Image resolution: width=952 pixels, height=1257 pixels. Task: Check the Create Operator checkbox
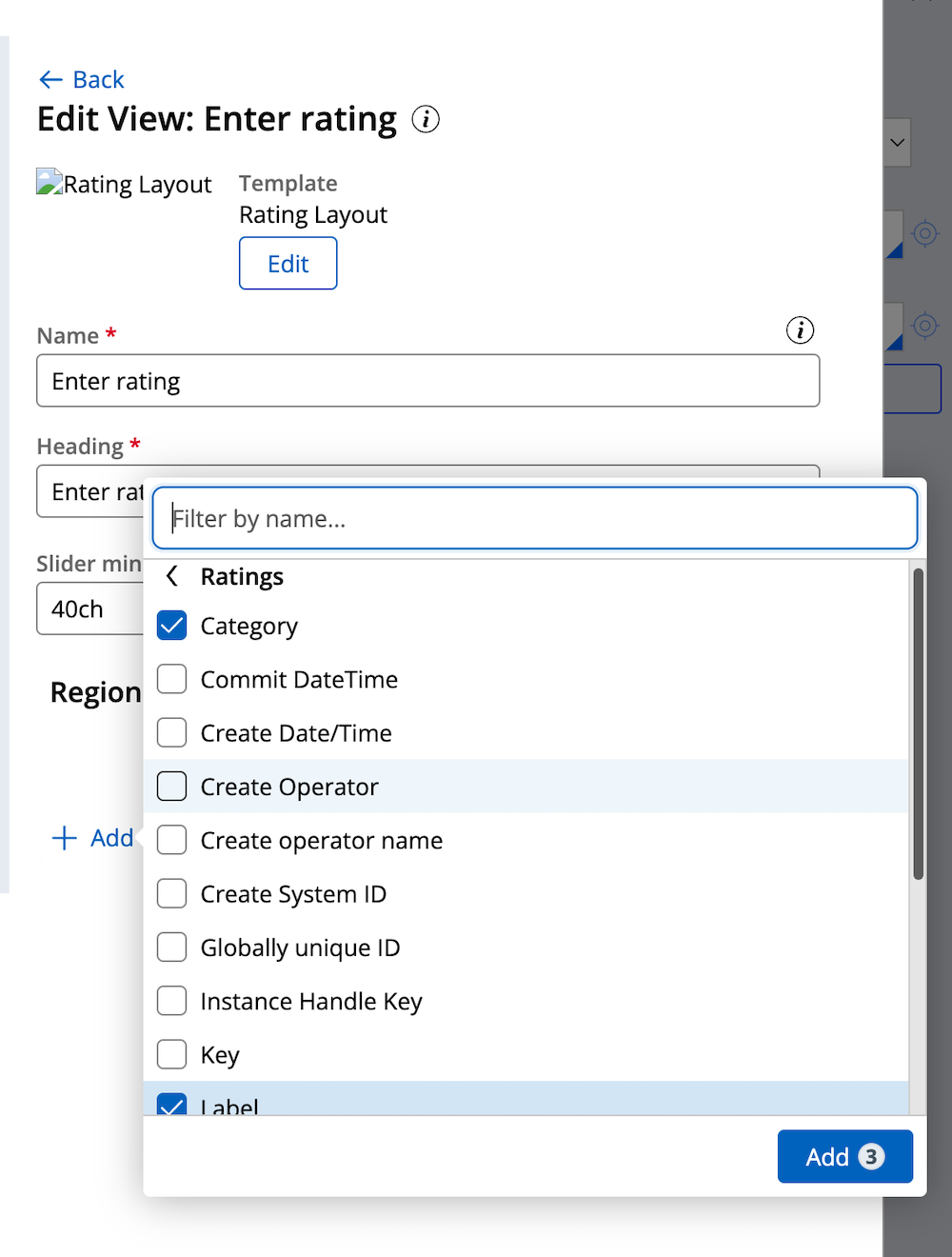172,787
